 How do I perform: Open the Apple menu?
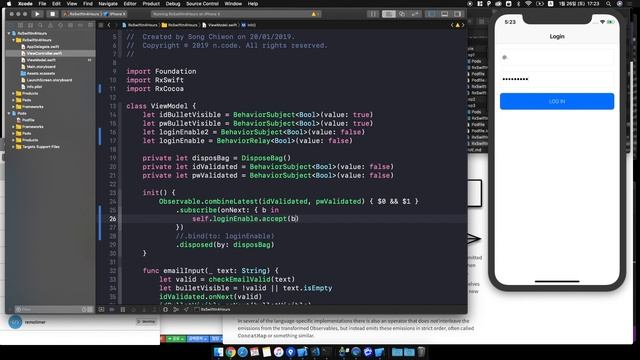pyautogui.click(x=9, y=4)
